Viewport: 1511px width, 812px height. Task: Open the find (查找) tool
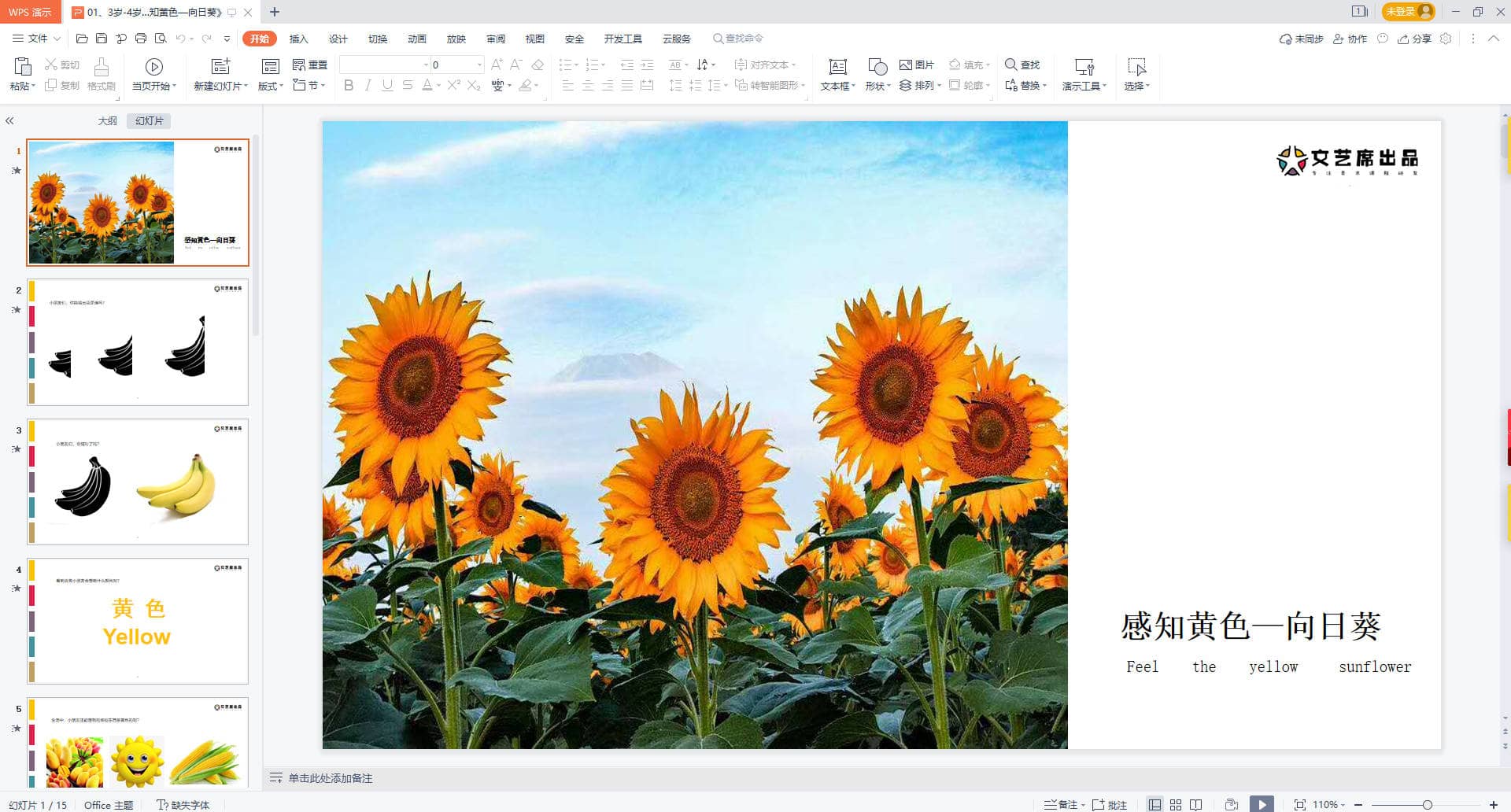(x=1022, y=65)
